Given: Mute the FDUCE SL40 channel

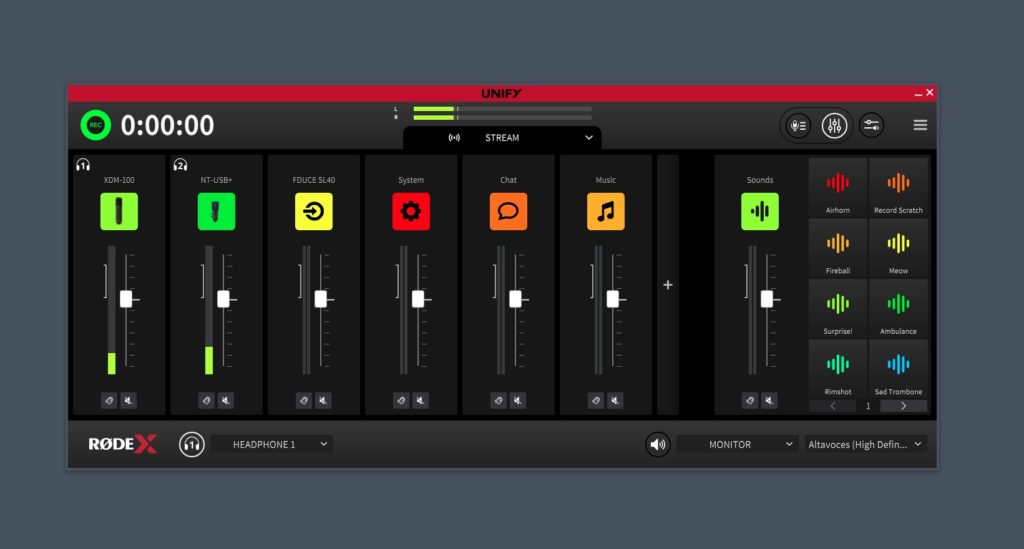Looking at the screenshot, I should click(x=323, y=400).
